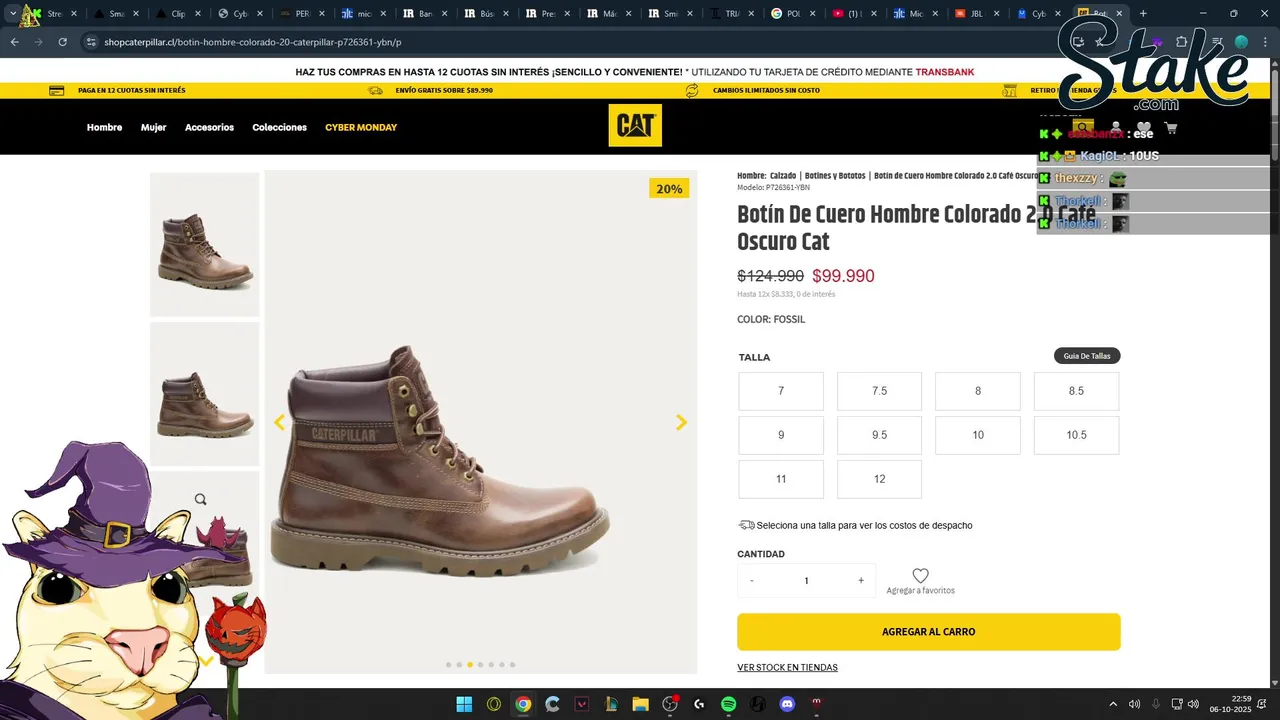Screen dimensions: 1280x720
Task: Click Calzado breadcrumb link
Action: pyautogui.click(x=783, y=176)
